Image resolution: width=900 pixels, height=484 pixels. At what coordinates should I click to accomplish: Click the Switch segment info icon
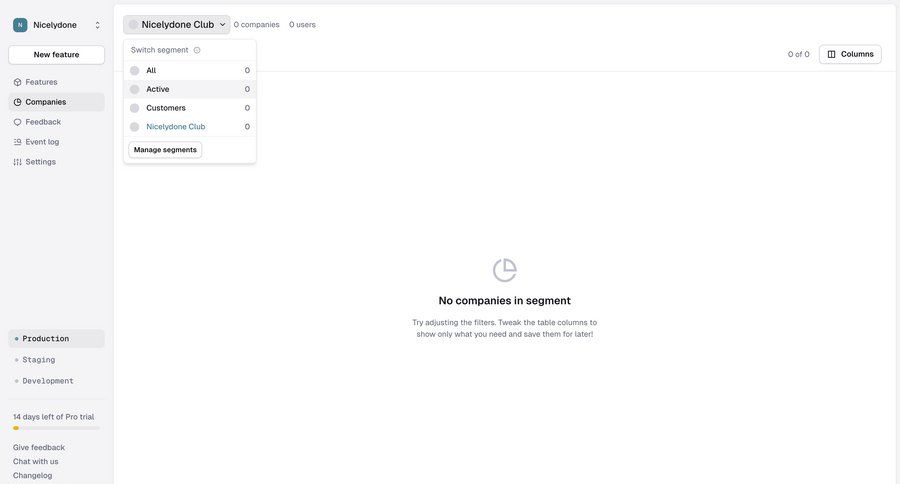(x=197, y=50)
